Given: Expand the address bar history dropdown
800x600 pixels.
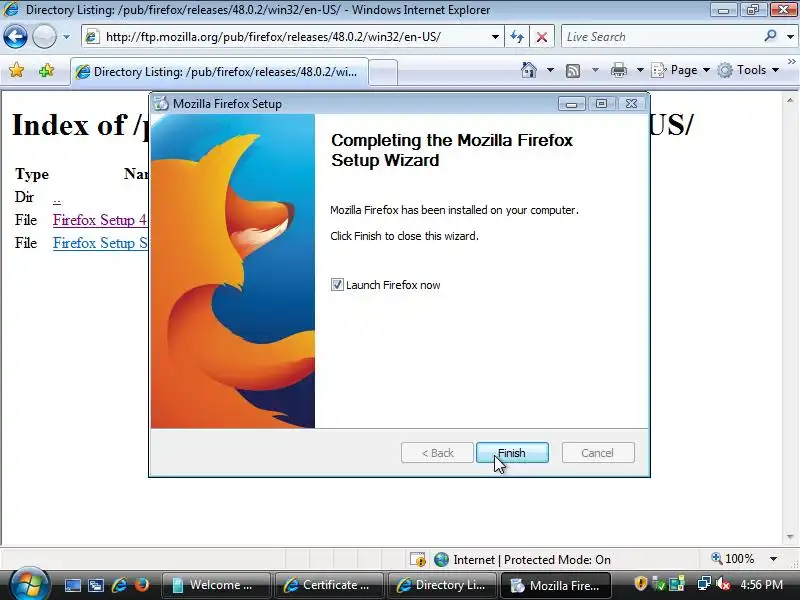Looking at the screenshot, I should [x=495, y=37].
